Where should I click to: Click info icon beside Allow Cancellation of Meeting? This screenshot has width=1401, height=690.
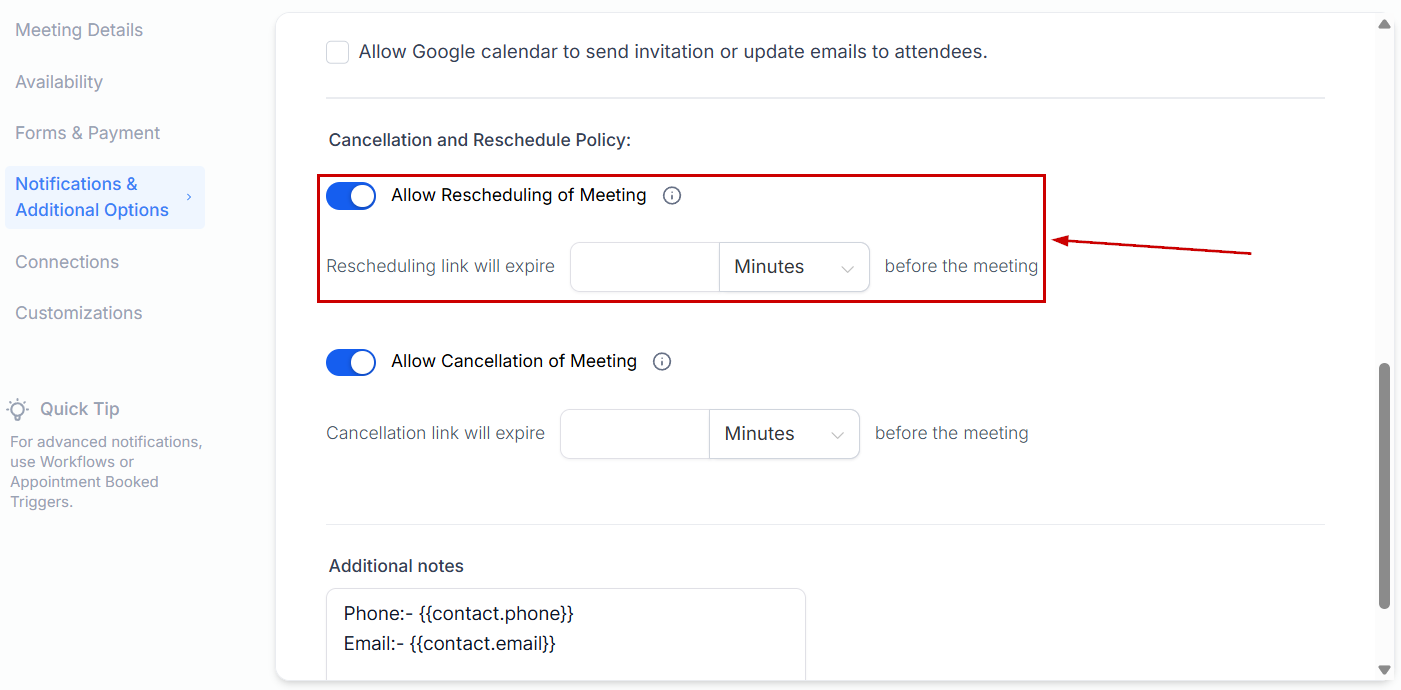point(662,362)
